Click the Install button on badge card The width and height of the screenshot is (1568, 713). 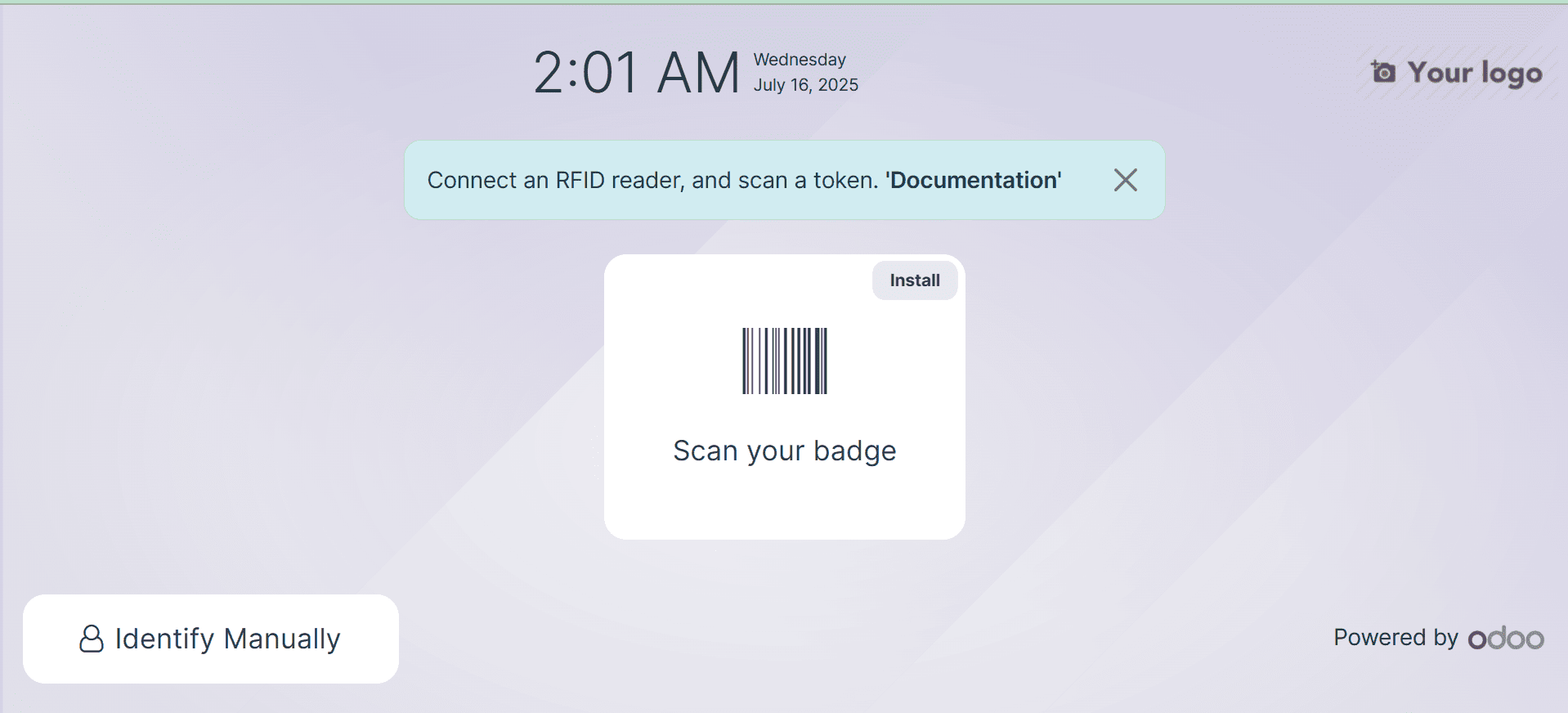[x=915, y=280]
